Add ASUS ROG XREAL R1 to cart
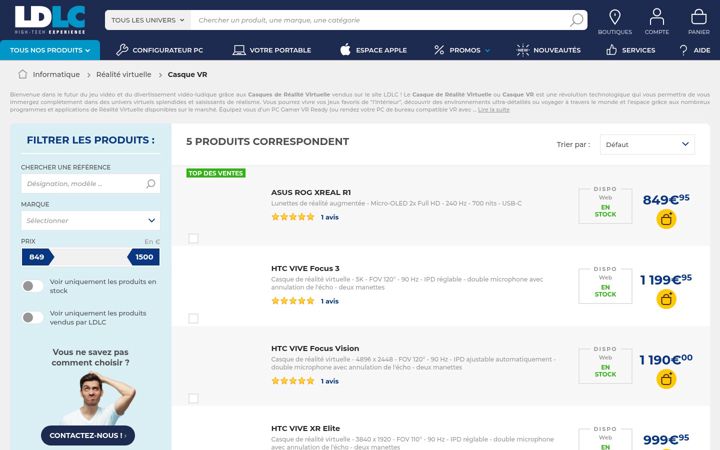Viewport: 720px width, 450px height. pyautogui.click(x=666, y=219)
